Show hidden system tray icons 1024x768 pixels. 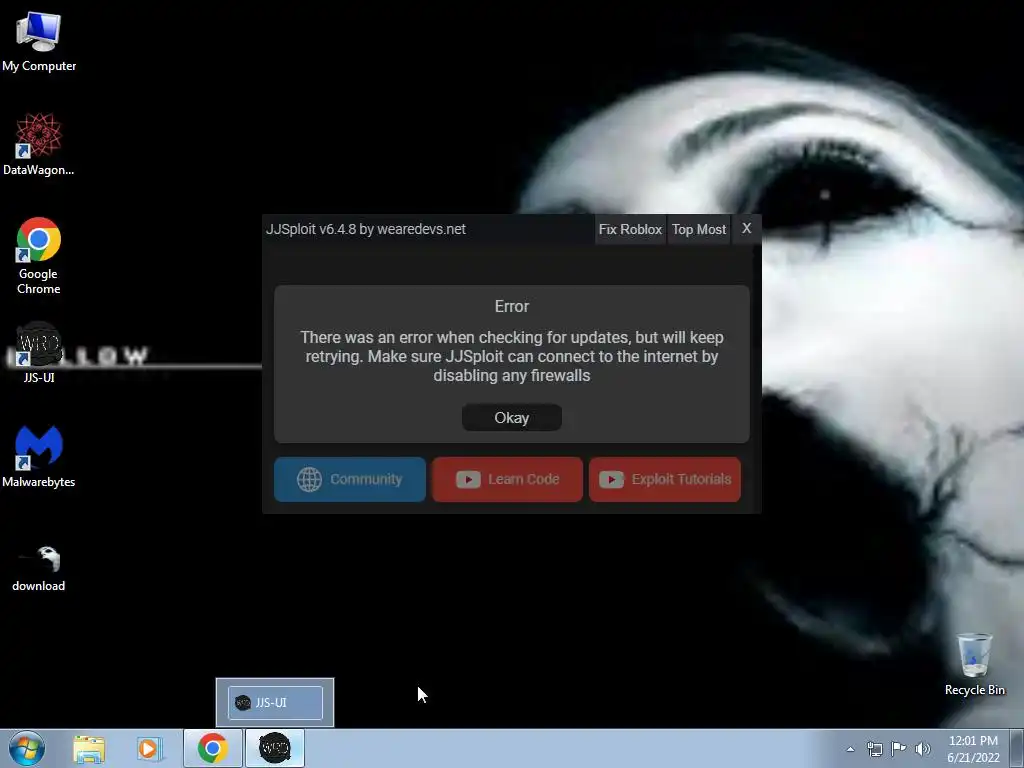point(850,749)
